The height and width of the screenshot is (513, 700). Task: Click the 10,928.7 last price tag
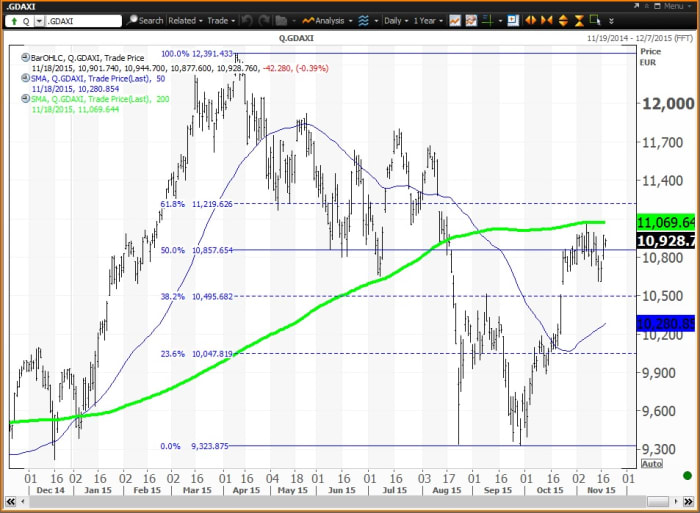[666, 241]
